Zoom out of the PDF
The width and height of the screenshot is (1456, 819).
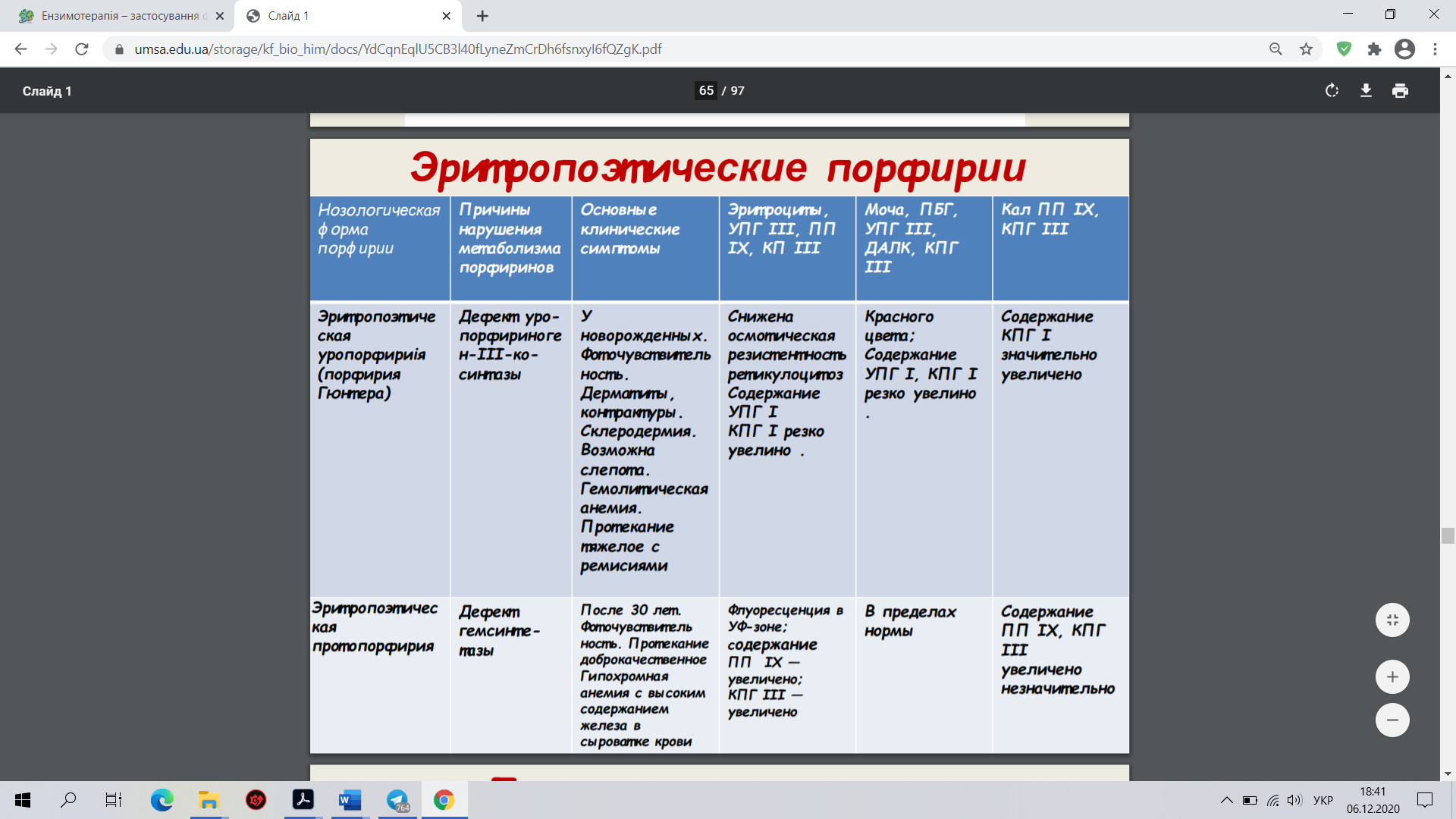click(1392, 720)
